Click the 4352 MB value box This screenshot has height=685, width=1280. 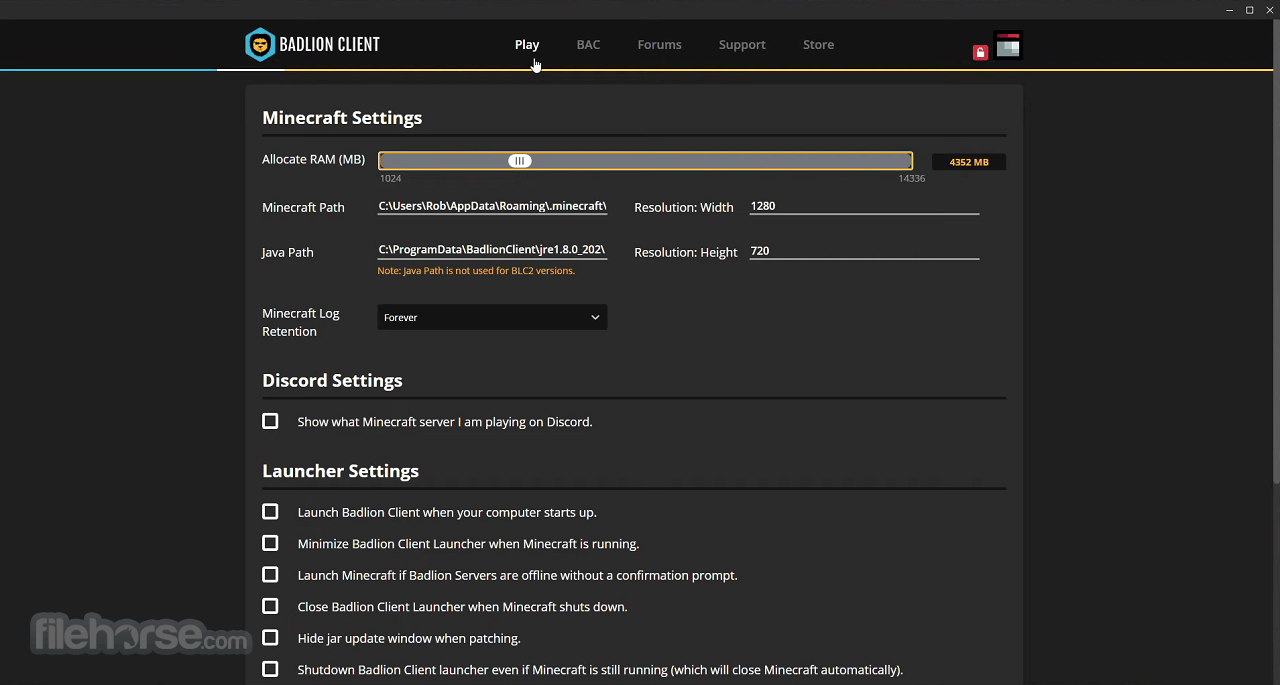click(x=969, y=162)
